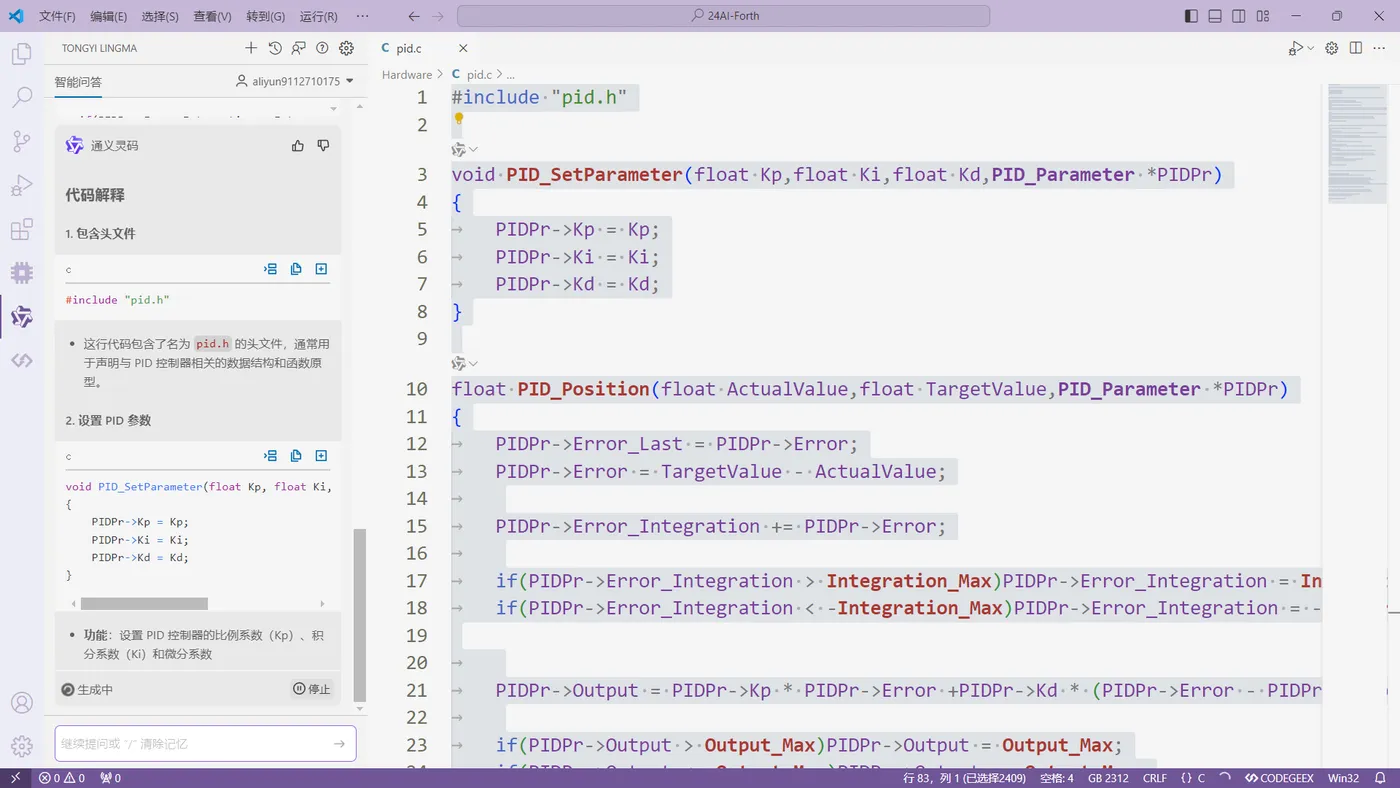Stop generation with the 停止 button
Image resolution: width=1400 pixels, height=788 pixels.
[x=312, y=689]
